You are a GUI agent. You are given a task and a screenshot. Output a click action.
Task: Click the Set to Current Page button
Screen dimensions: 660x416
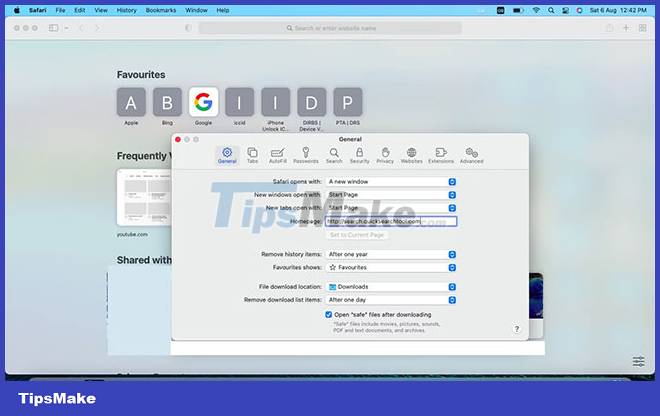click(x=357, y=235)
